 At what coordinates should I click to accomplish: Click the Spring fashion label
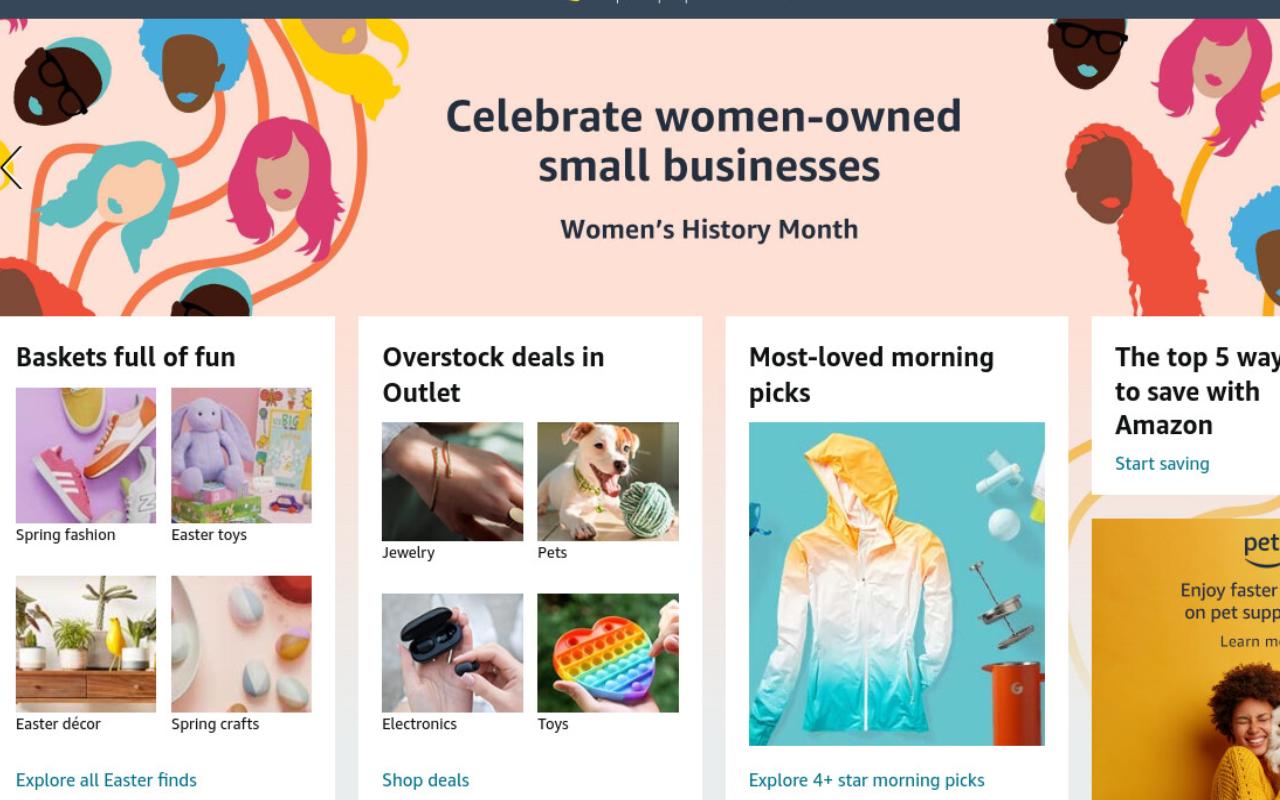65,535
